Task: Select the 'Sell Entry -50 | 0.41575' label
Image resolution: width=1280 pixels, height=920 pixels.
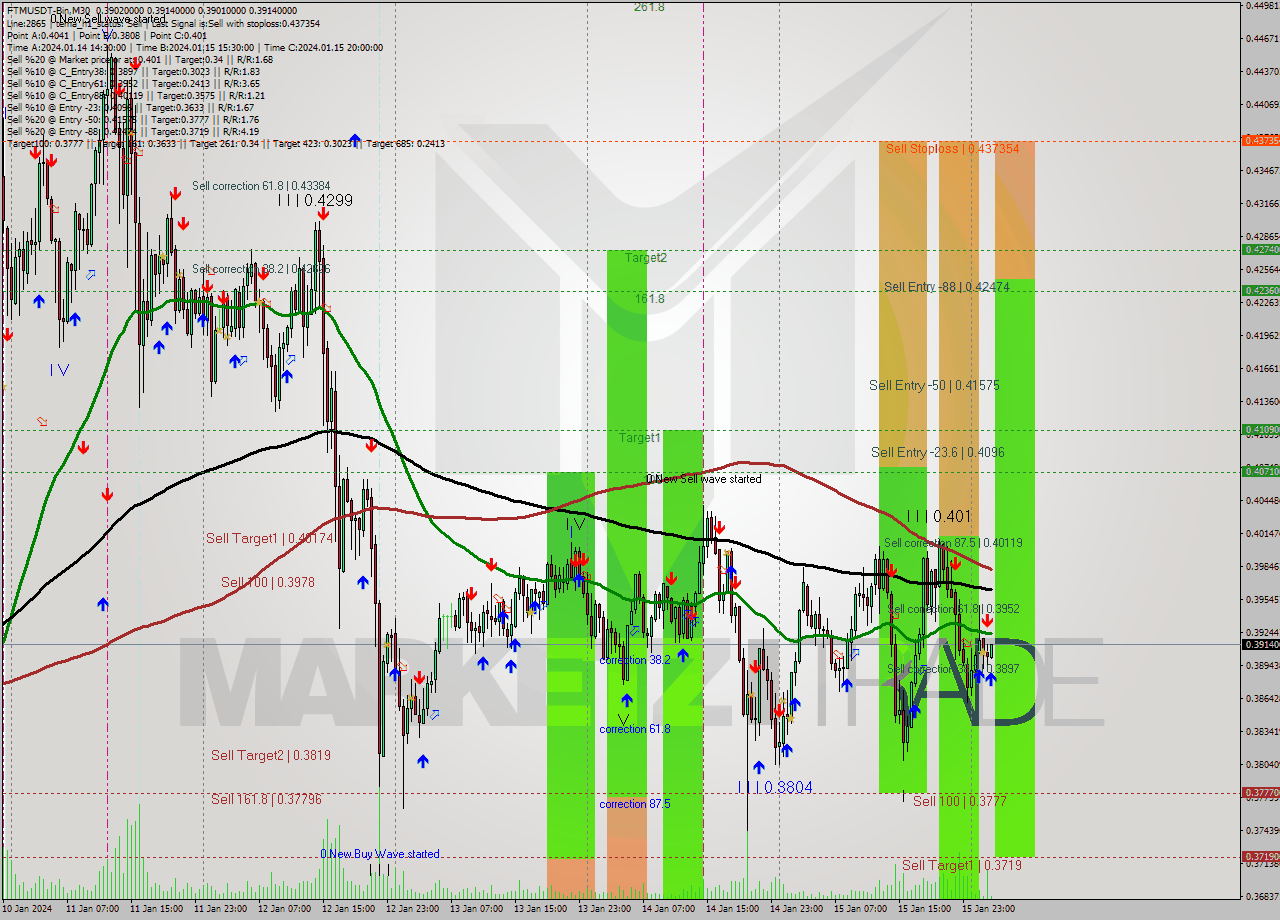Action: point(934,385)
